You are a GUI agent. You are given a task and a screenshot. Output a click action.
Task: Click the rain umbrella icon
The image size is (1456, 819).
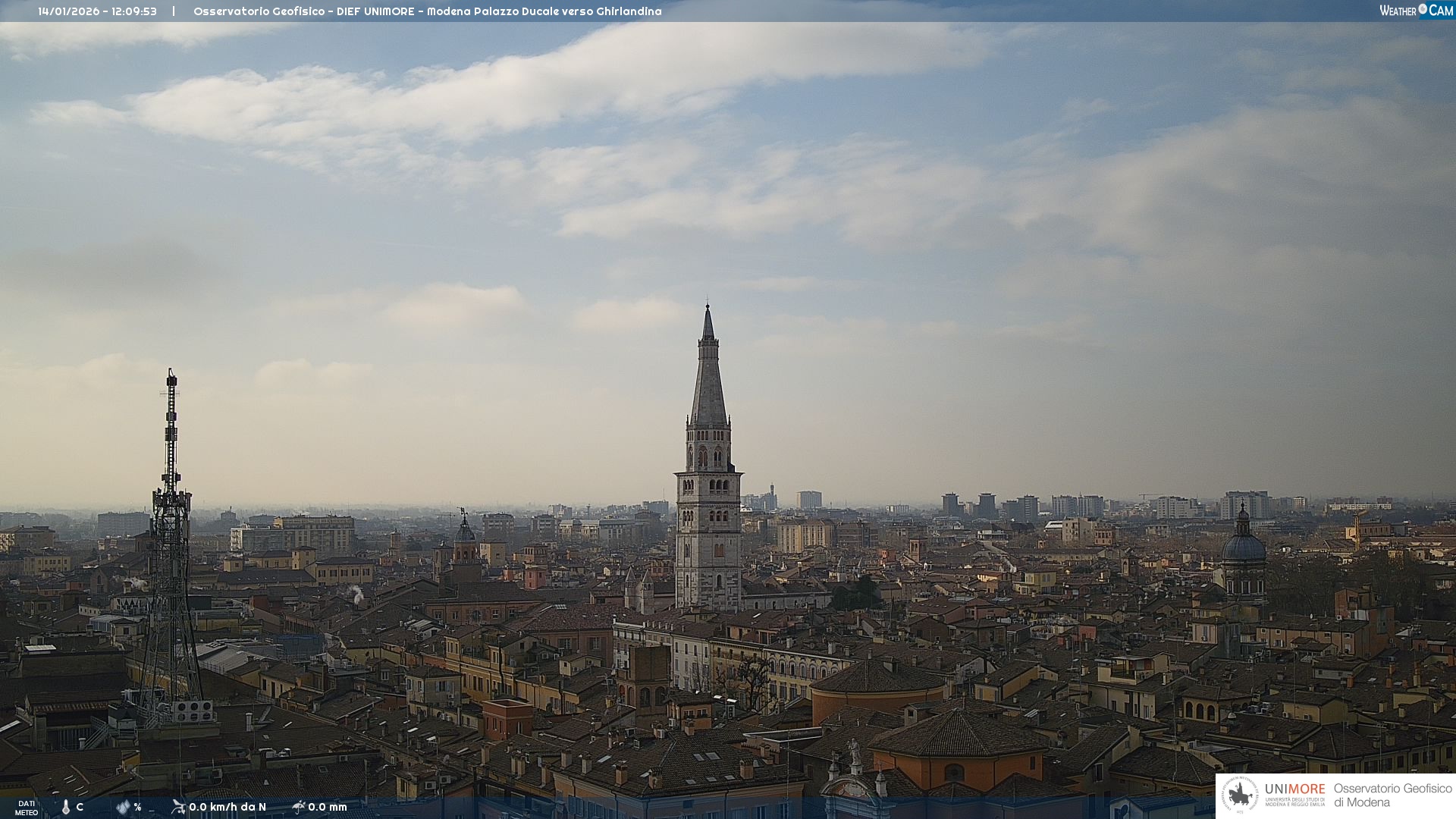click(299, 807)
